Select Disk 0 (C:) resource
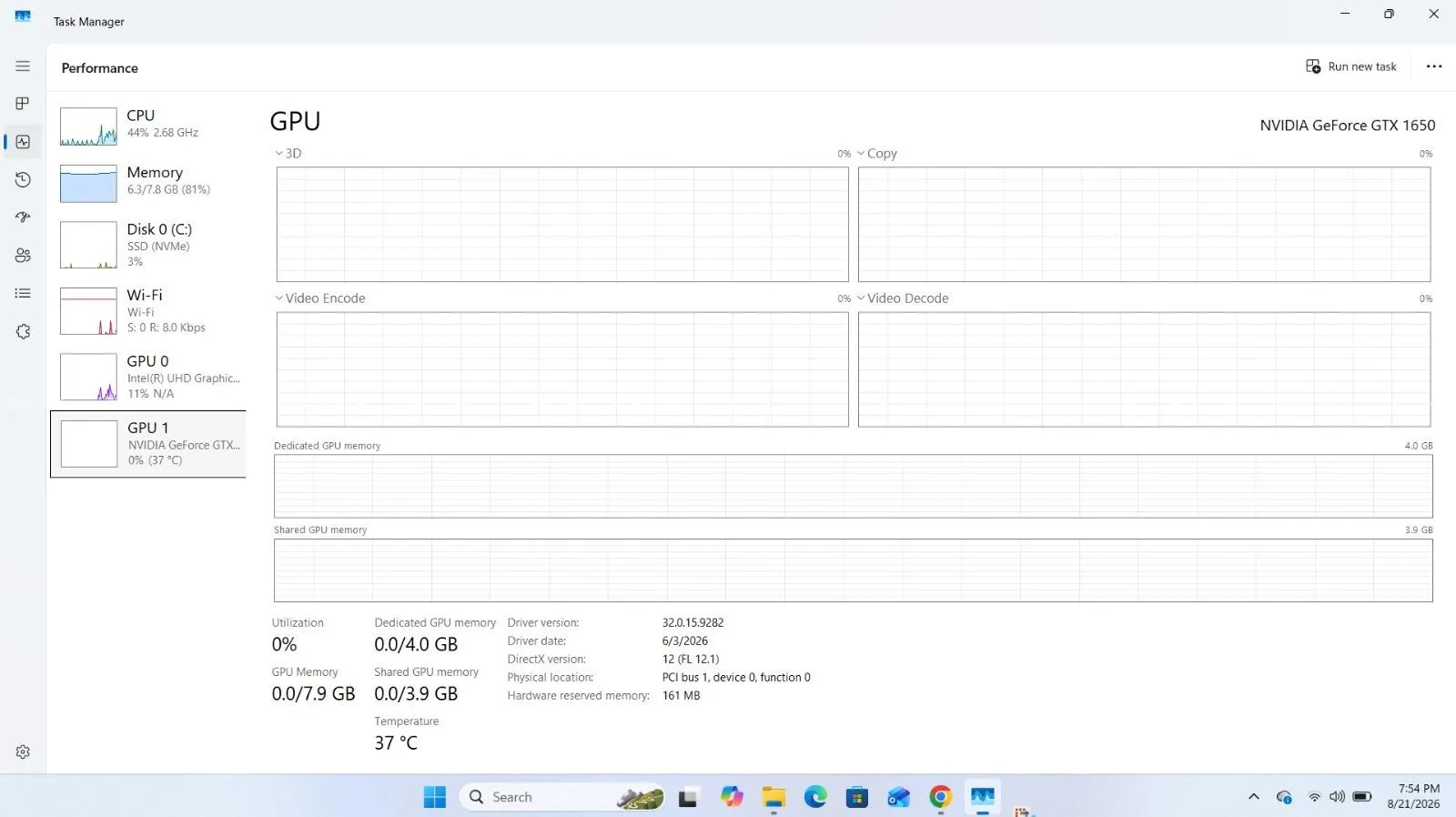Screen dimensions: 1456x817 (x=148, y=245)
